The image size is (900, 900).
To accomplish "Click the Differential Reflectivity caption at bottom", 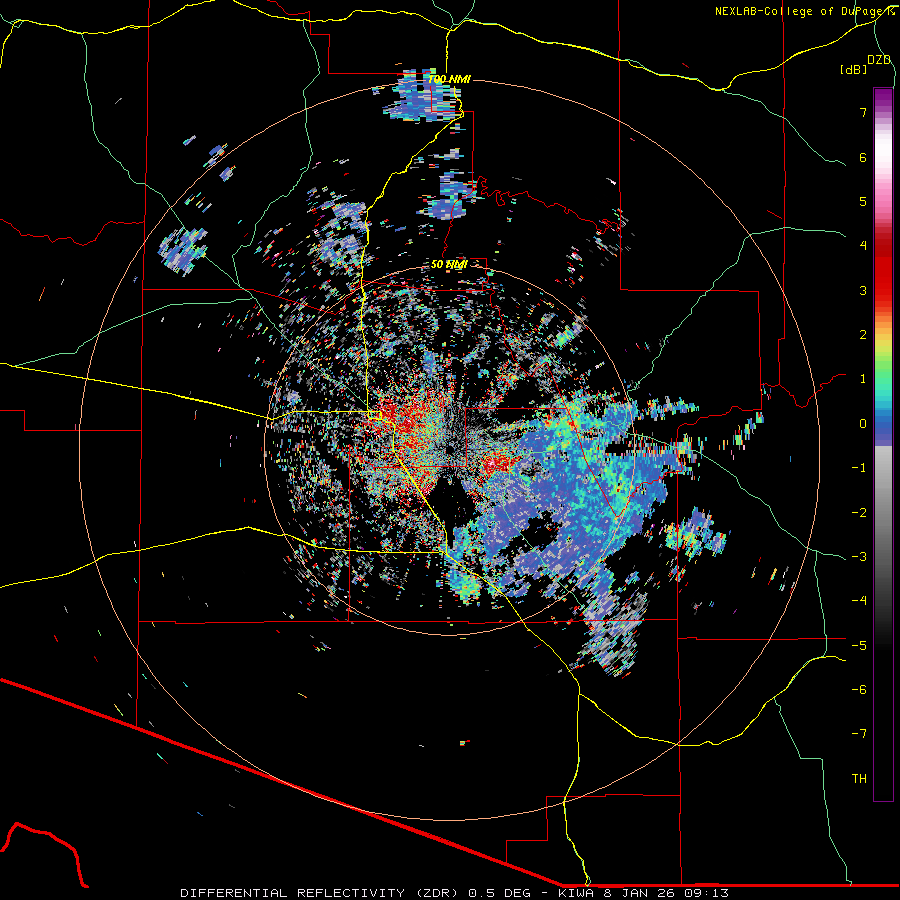I will click(x=454, y=893).
